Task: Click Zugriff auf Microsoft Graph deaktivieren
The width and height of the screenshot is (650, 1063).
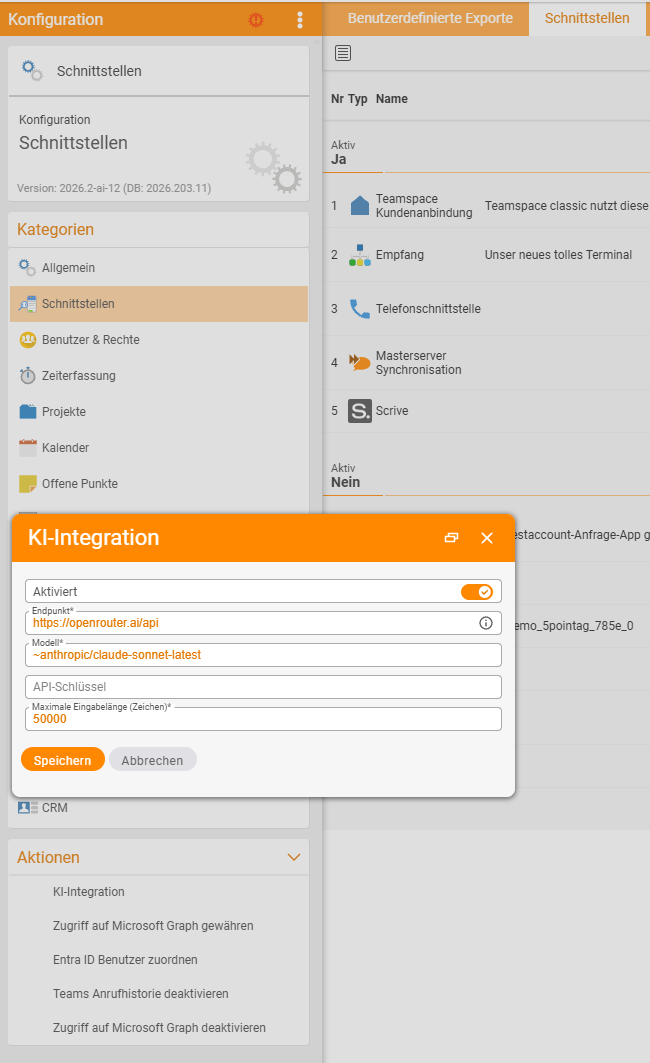Action: click(159, 1027)
